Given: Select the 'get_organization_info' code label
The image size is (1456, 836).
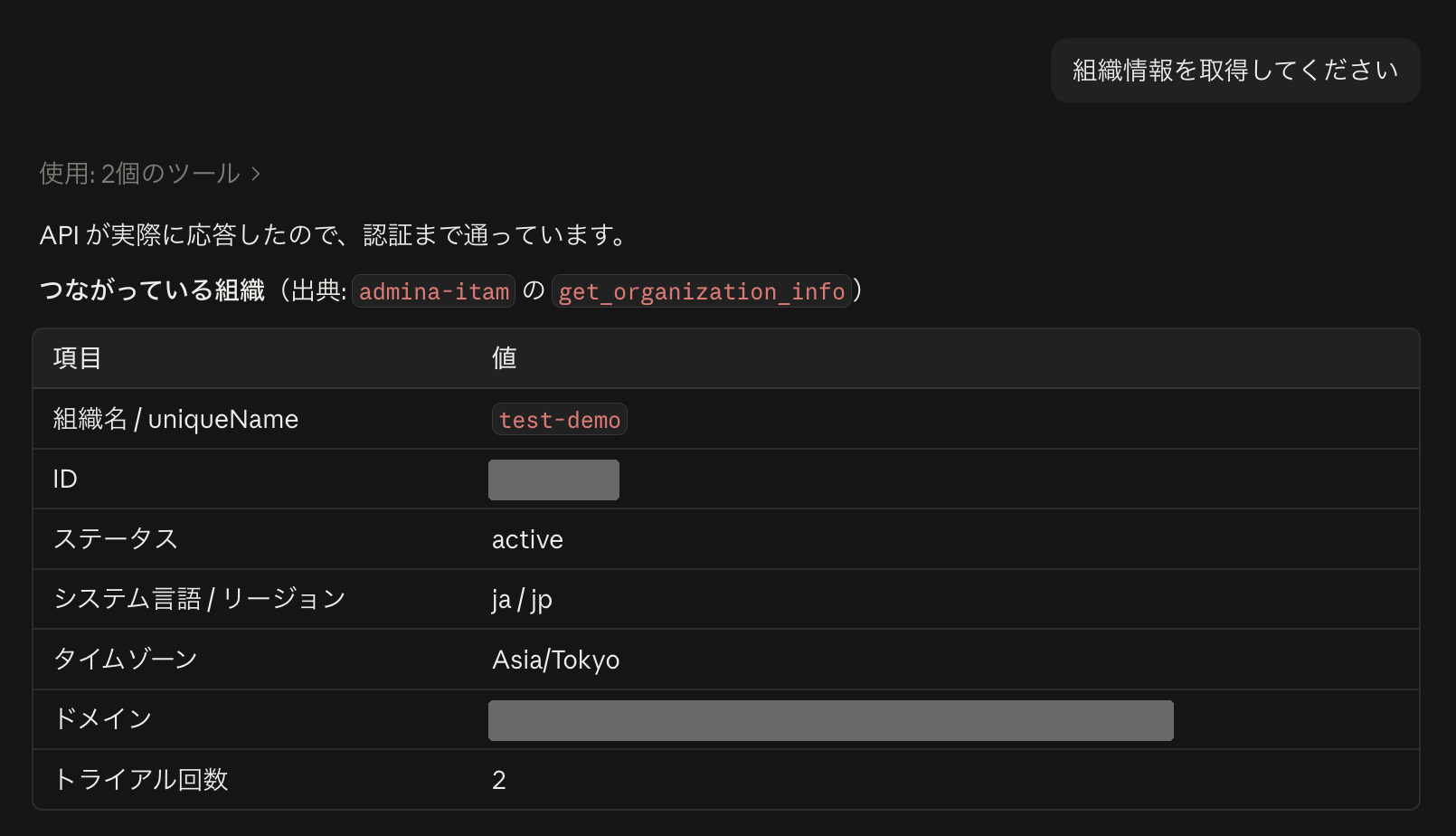Looking at the screenshot, I should click(x=702, y=291).
